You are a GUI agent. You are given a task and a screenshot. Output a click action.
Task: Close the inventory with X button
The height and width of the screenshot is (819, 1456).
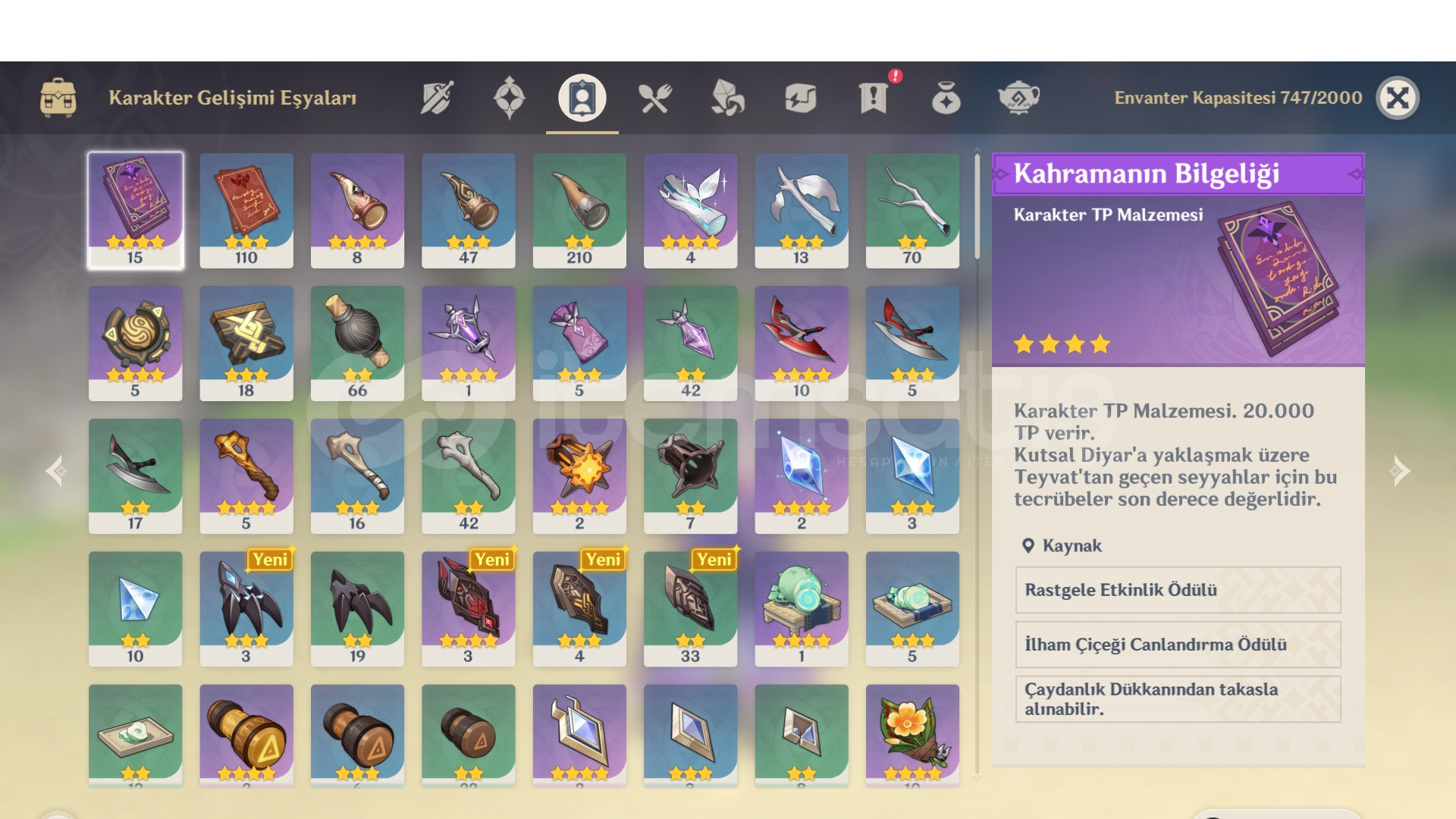pyautogui.click(x=1398, y=98)
